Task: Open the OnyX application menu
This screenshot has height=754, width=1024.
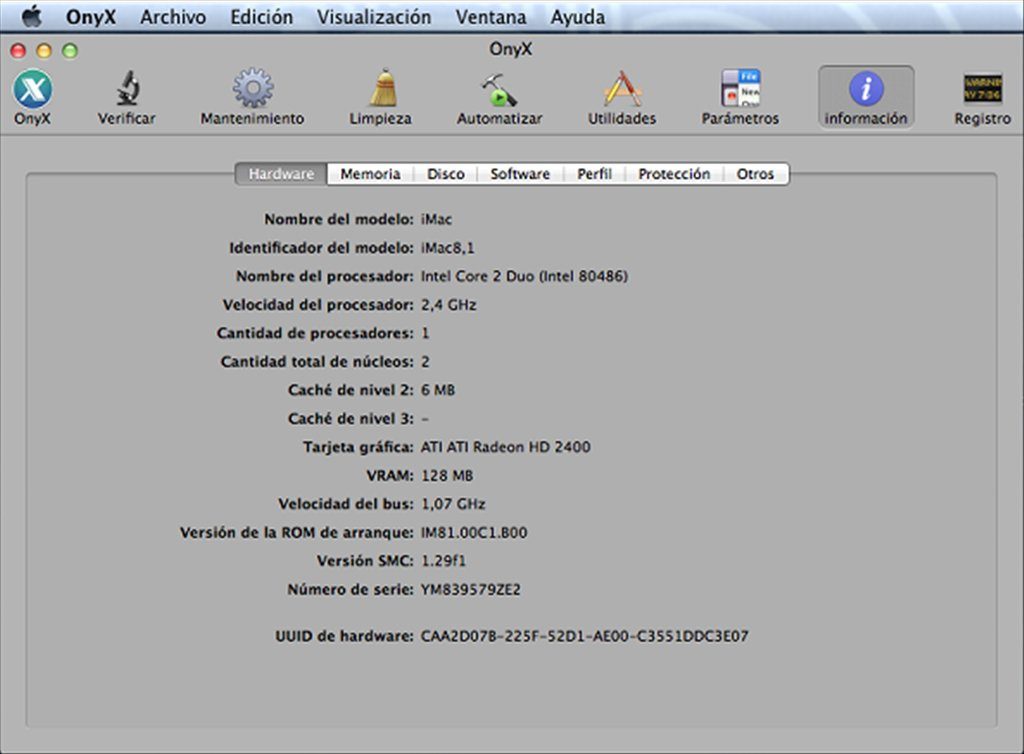Action: pyautogui.click(x=91, y=17)
